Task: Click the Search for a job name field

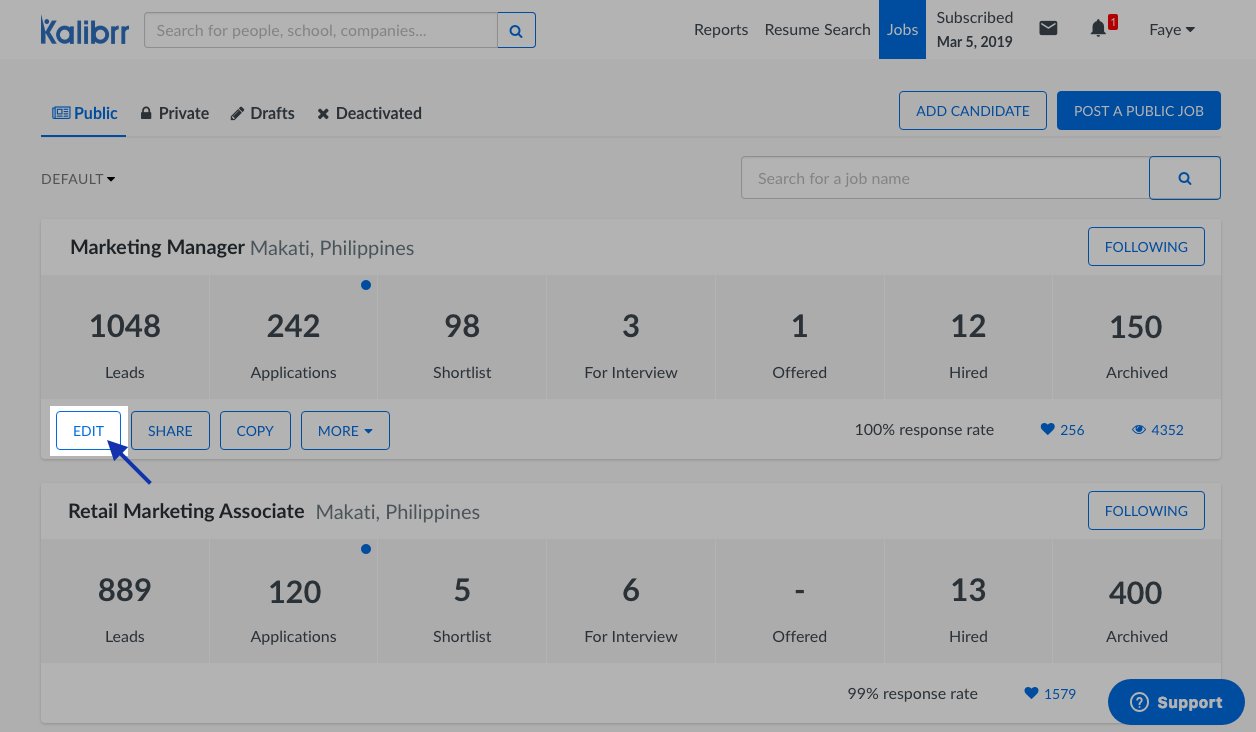Action: [944, 178]
